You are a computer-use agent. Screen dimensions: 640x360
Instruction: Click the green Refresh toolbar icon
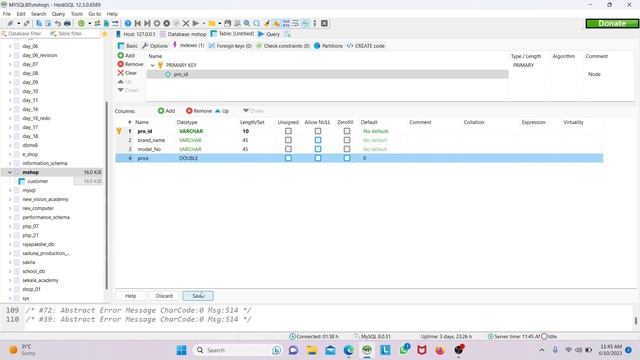tap(81, 23)
